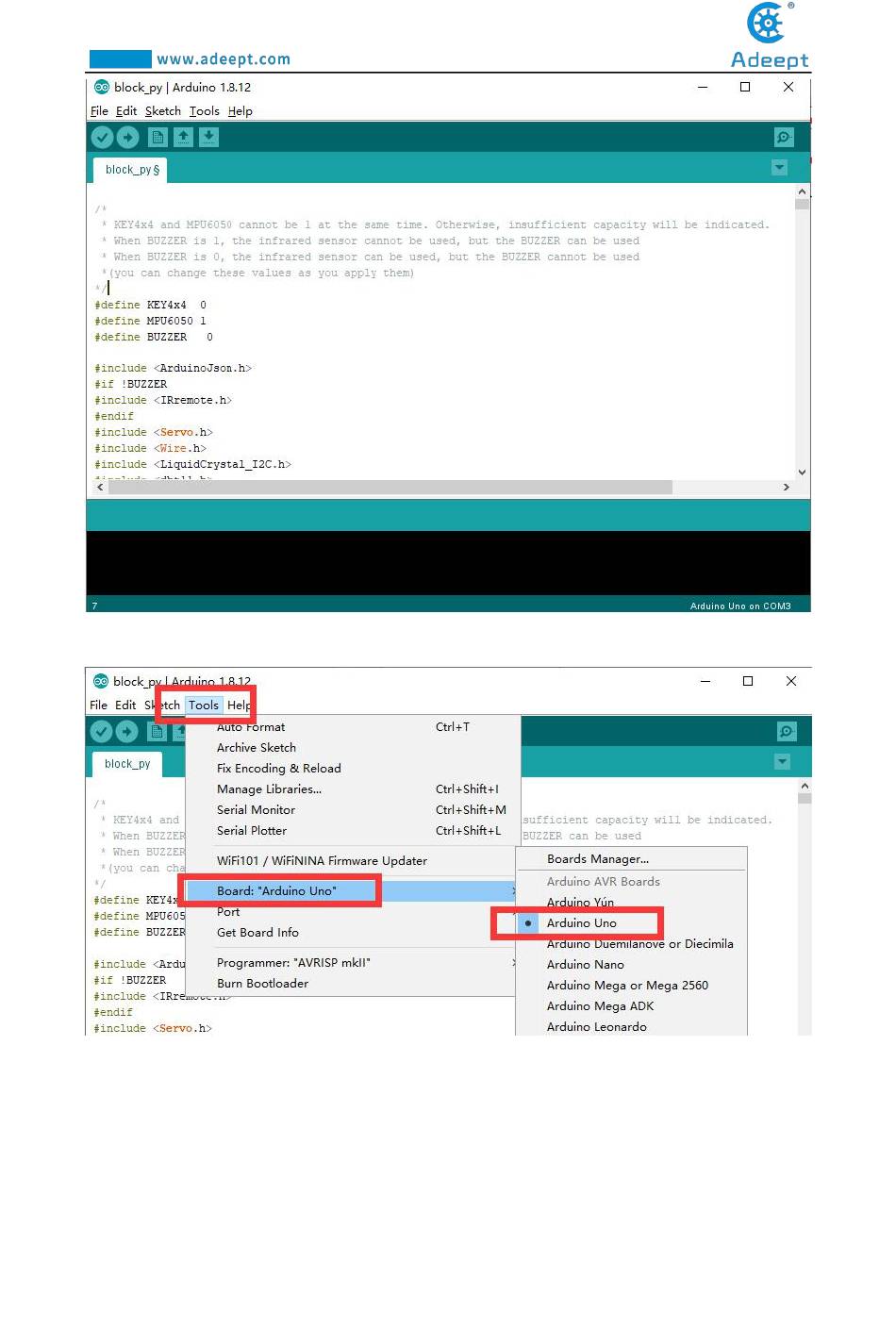Open the Tools menu in the upper window
The height and width of the screenshot is (1328, 896).
[204, 111]
